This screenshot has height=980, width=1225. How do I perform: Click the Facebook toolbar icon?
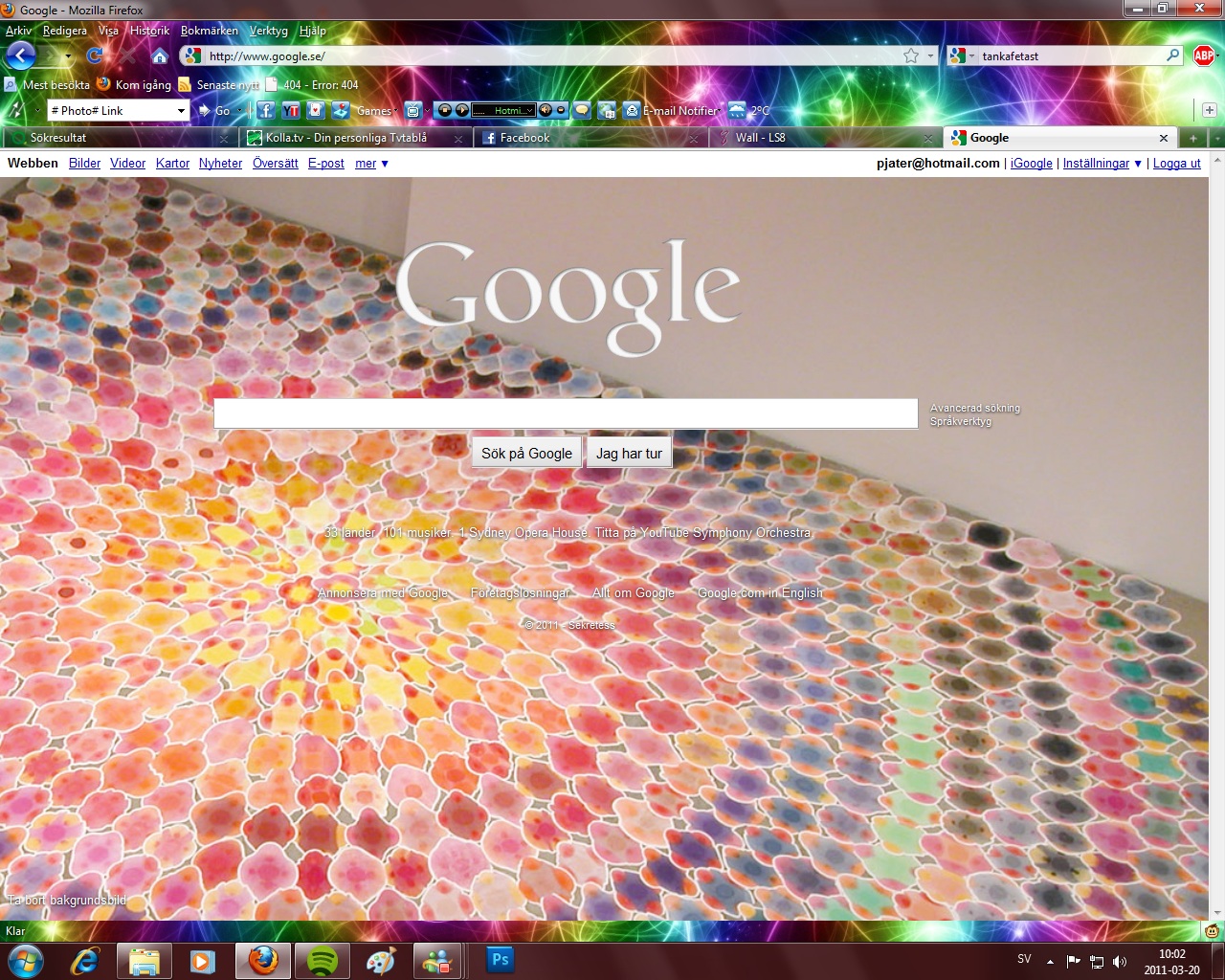coord(266,111)
